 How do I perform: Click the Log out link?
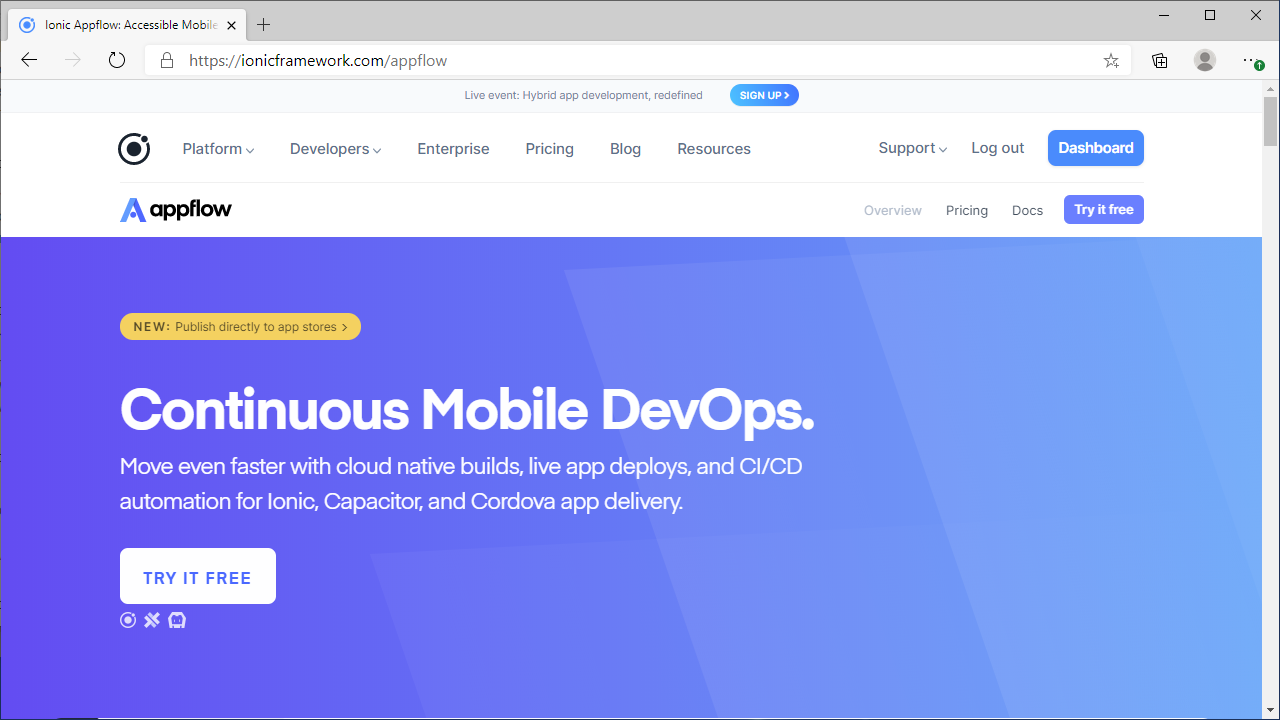pos(998,148)
